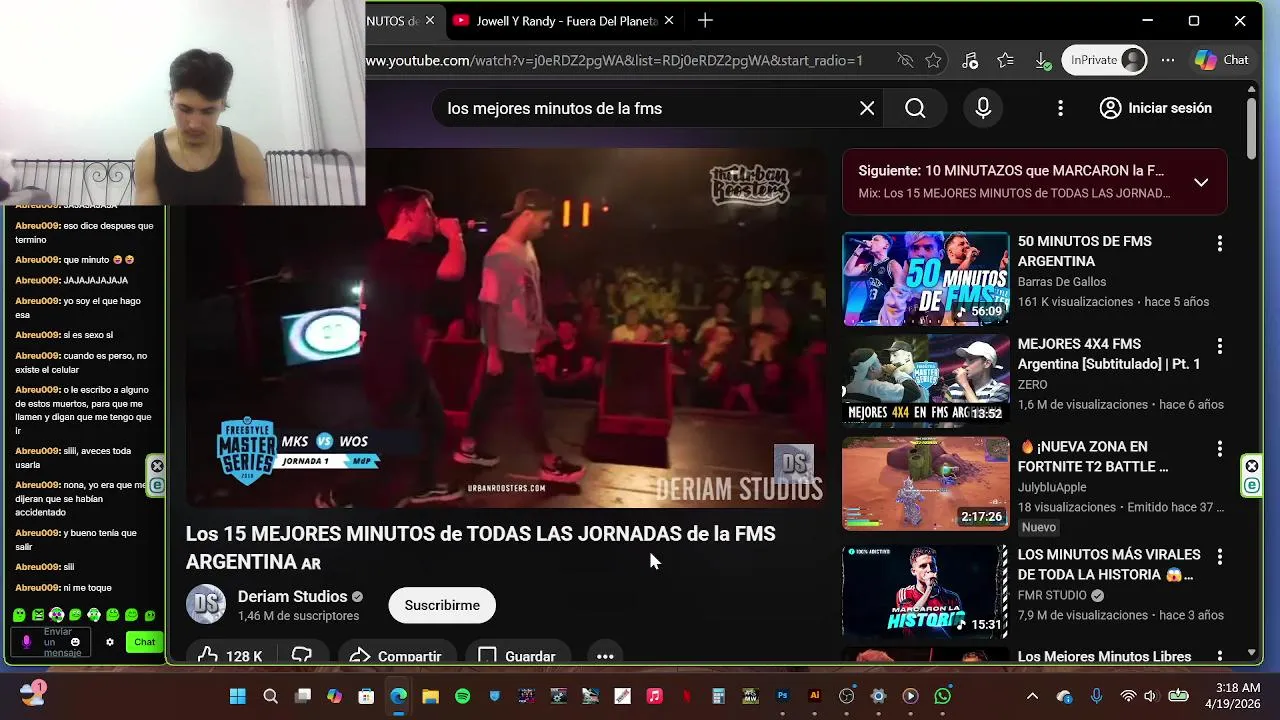Open Edge settings and more menu

[x=1167, y=60]
